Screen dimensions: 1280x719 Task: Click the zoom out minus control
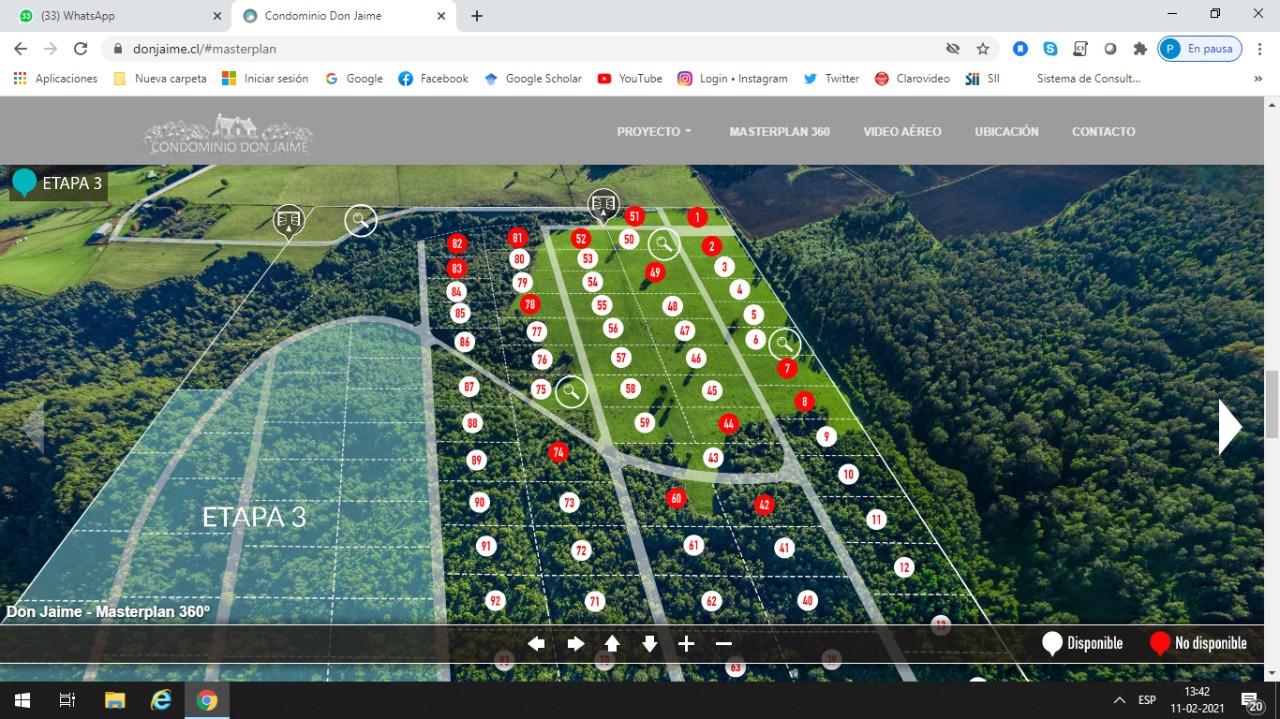(723, 644)
